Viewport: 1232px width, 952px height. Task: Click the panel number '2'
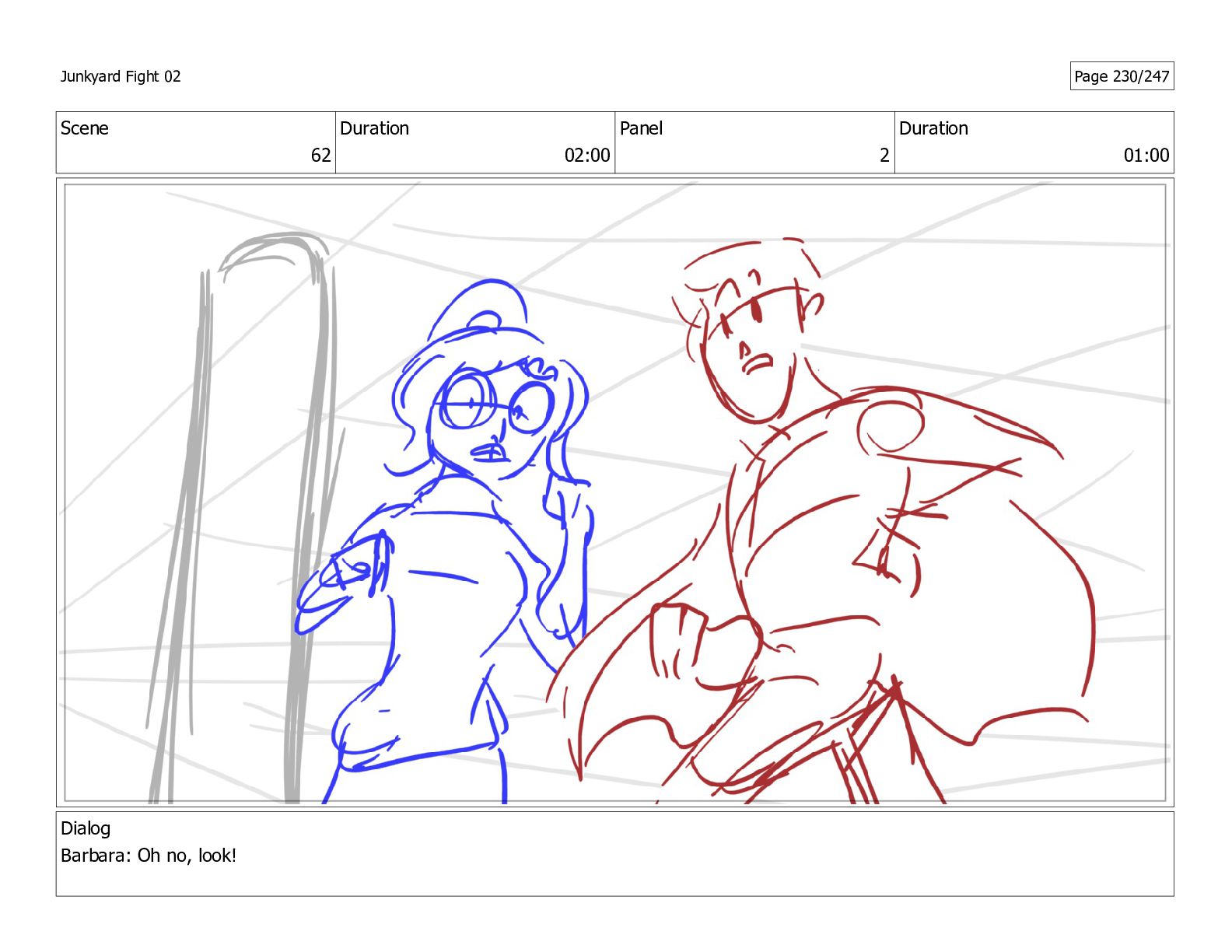[x=884, y=156]
